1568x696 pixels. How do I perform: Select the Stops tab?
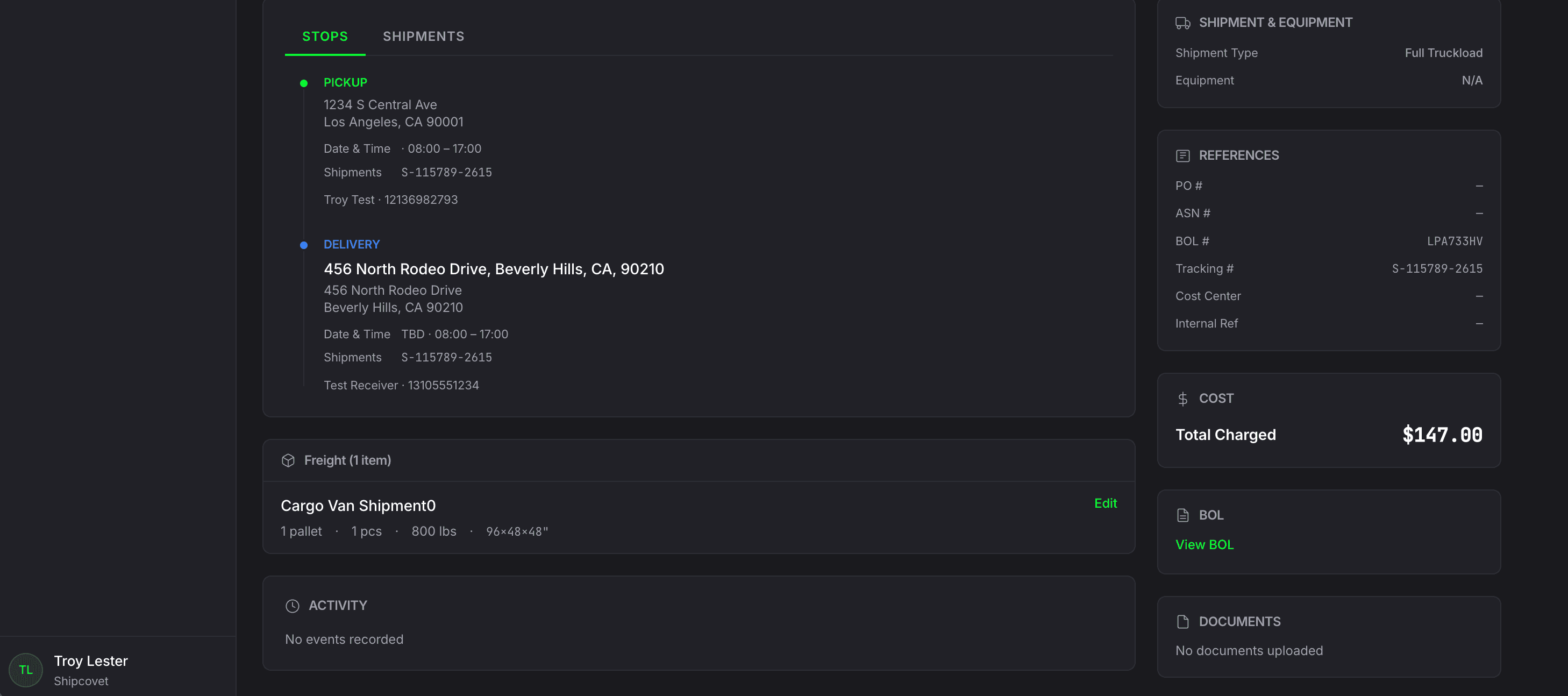tap(325, 37)
